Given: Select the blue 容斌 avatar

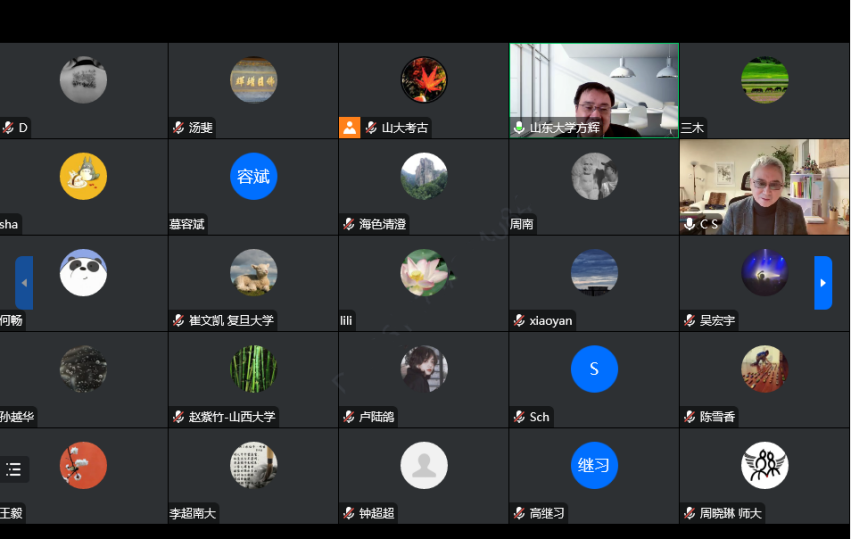Looking at the screenshot, I should pyautogui.click(x=253, y=177).
